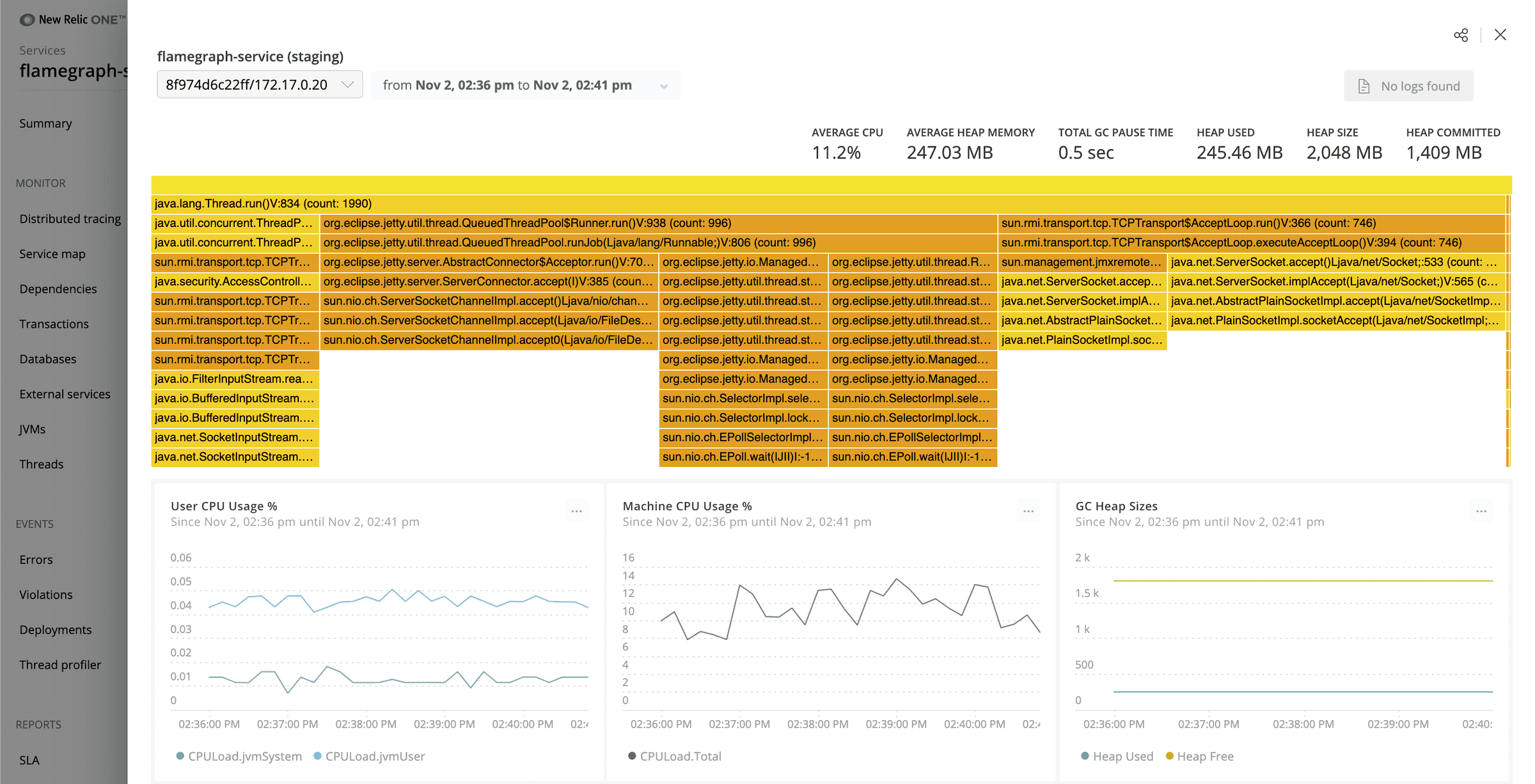
Task: Open GC Heap Sizes chart ellipsis menu
Action: tap(1481, 511)
